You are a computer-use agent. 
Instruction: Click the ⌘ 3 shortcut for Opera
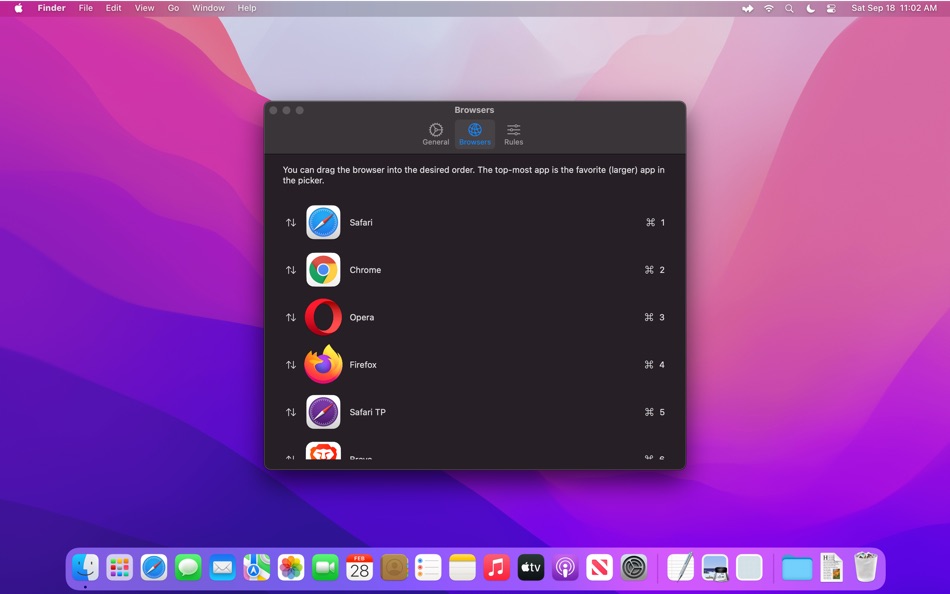pos(654,317)
